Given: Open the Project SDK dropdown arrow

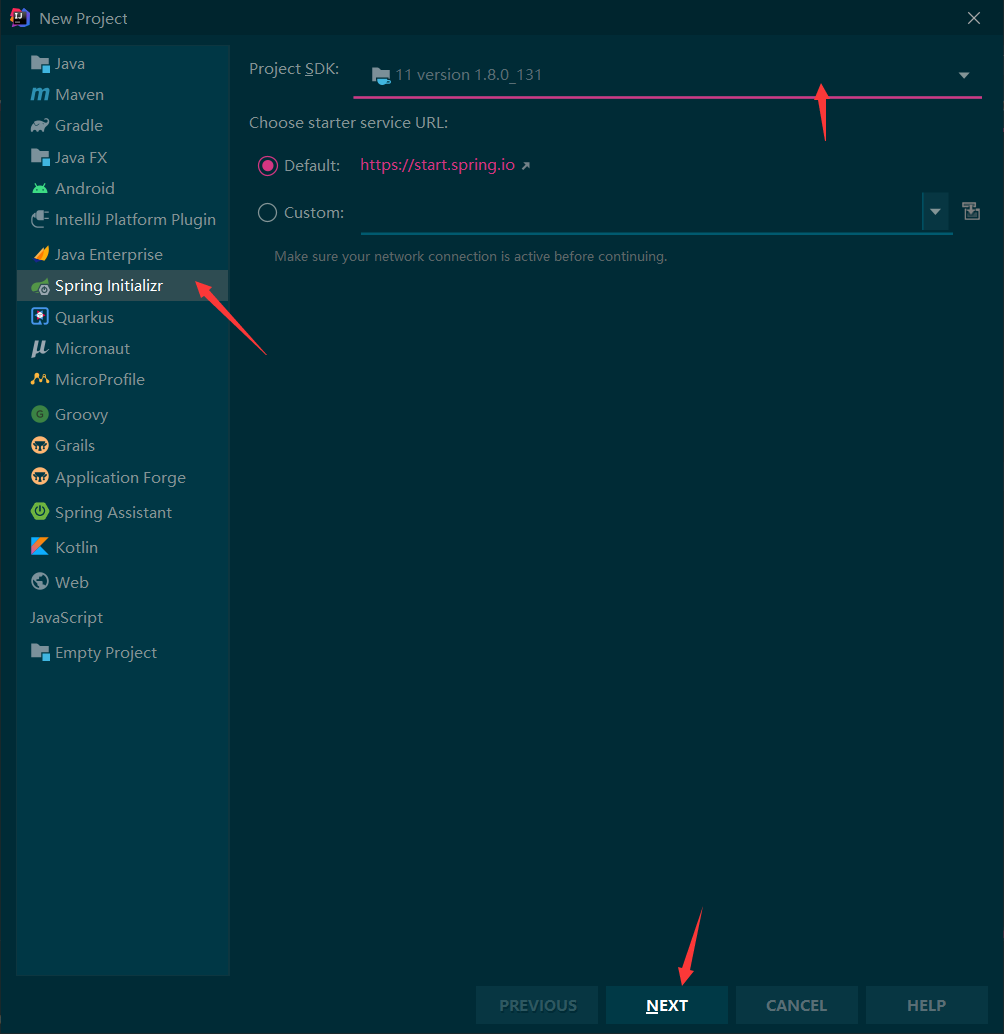Looking at the screenshot, I should [x=964, y=75].
